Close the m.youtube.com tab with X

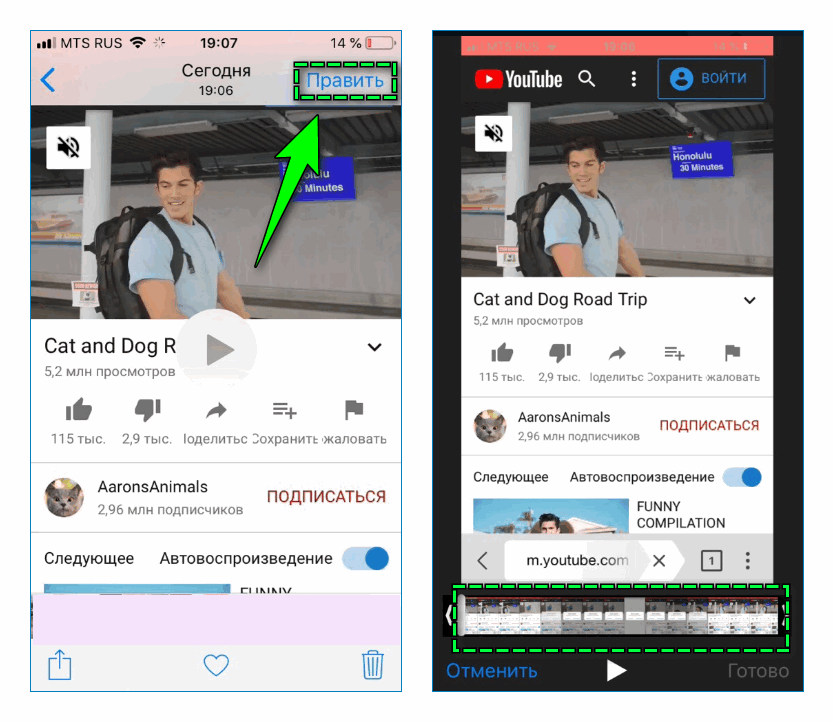point(658,560)
